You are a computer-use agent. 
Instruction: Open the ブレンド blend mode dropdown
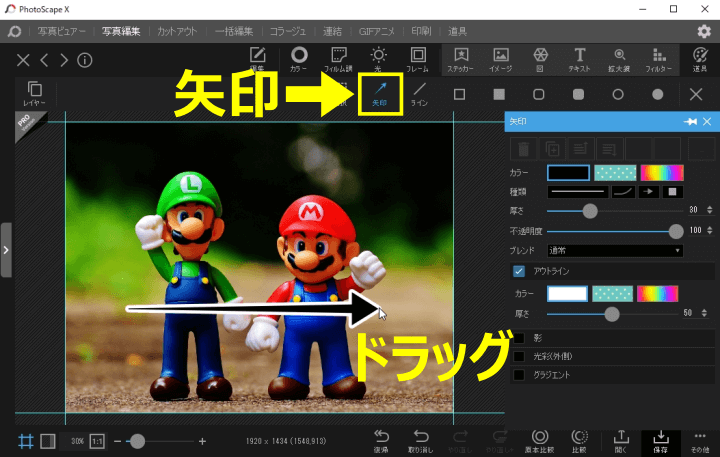[x=615, y=250]
